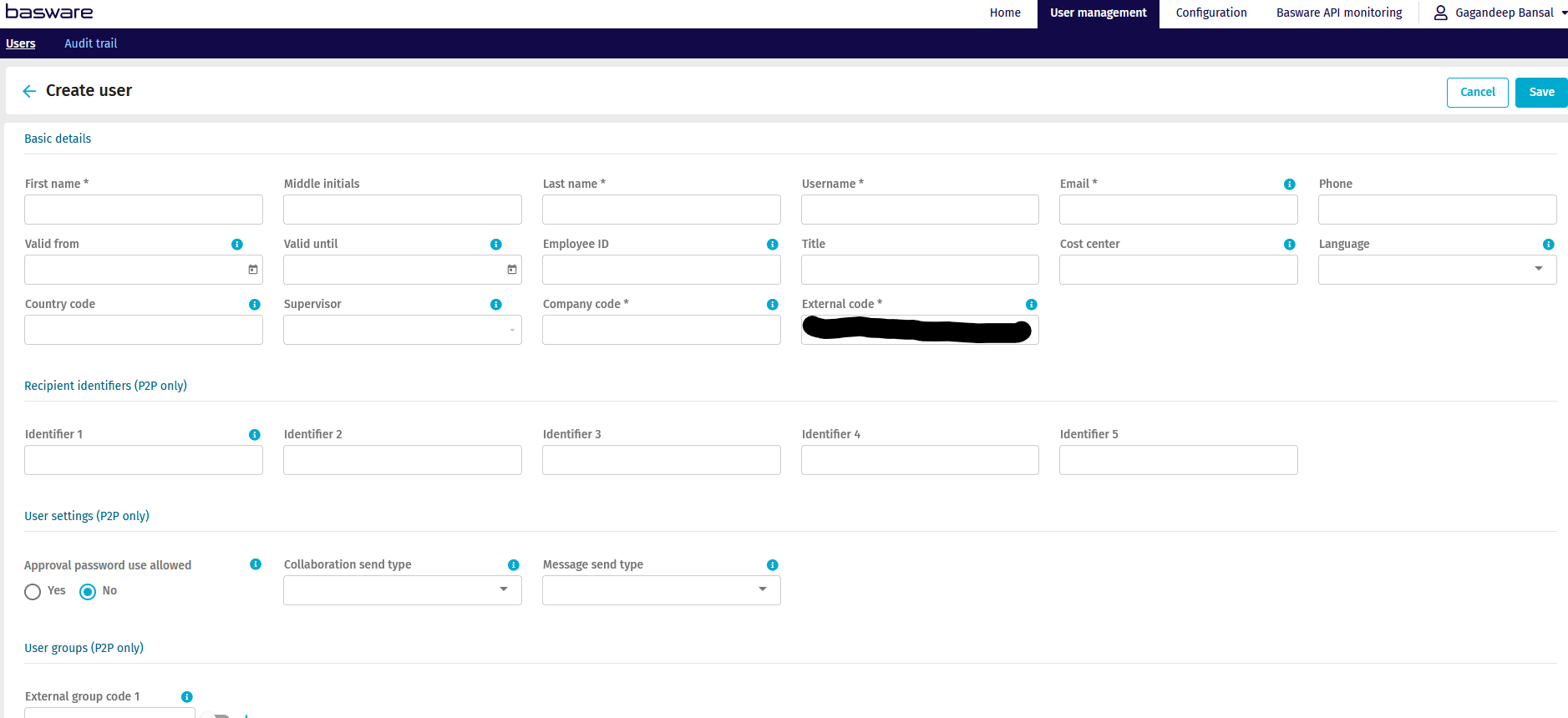Image resolution: width=1568 pixels, height=718 pixels.
Task: Click the External code info icon
Action: (1031, 305)
